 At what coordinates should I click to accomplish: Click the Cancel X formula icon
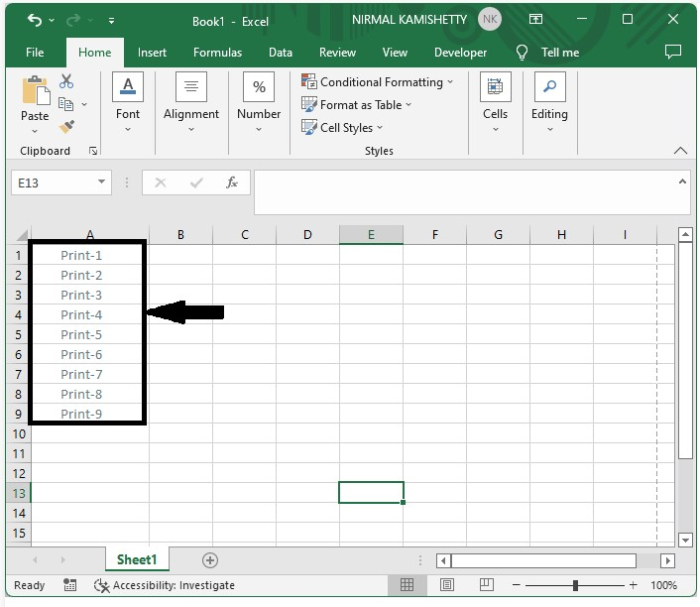click(x=160, y=183)
